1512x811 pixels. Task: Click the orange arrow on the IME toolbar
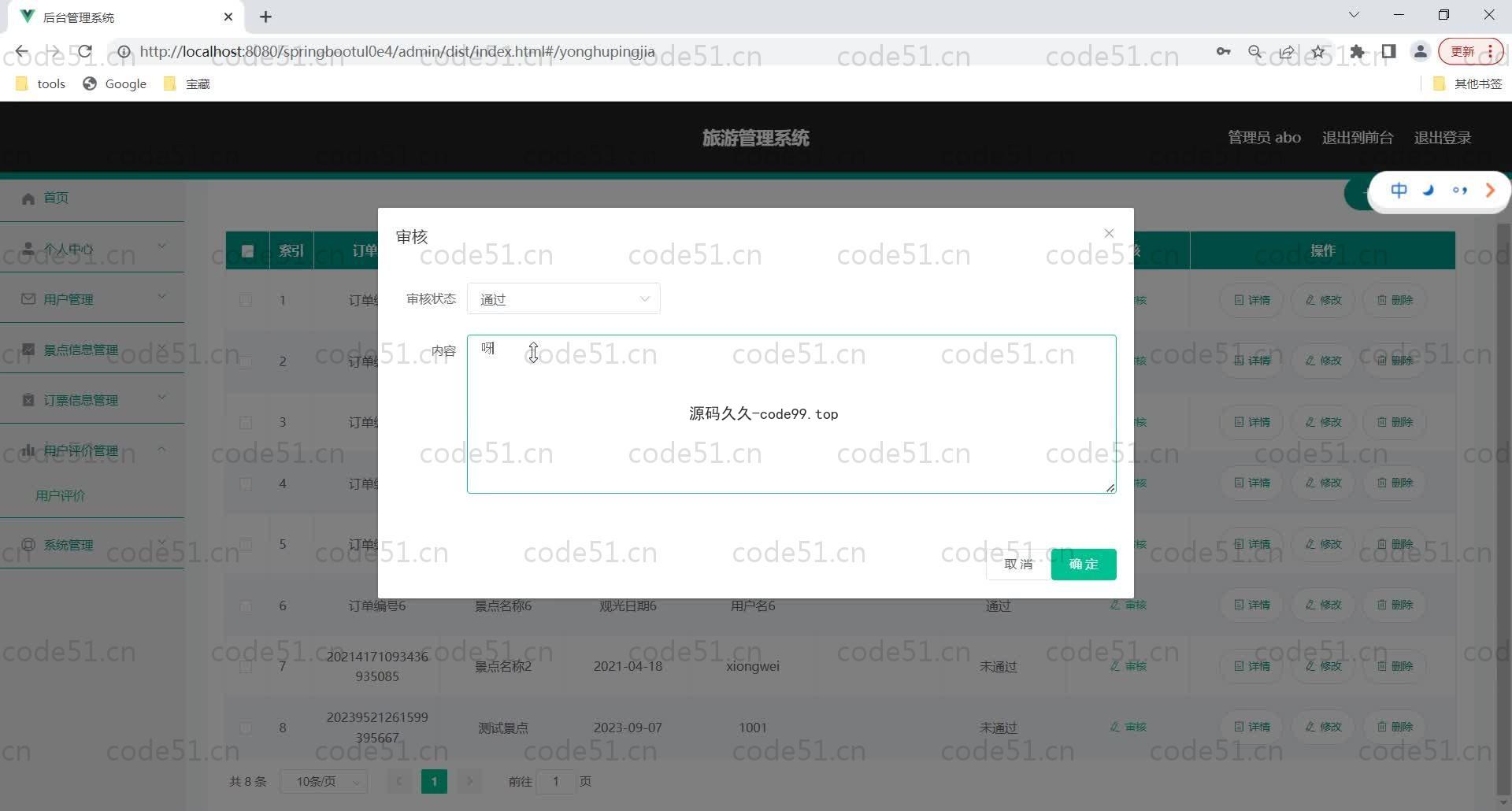pos(1490,191)
